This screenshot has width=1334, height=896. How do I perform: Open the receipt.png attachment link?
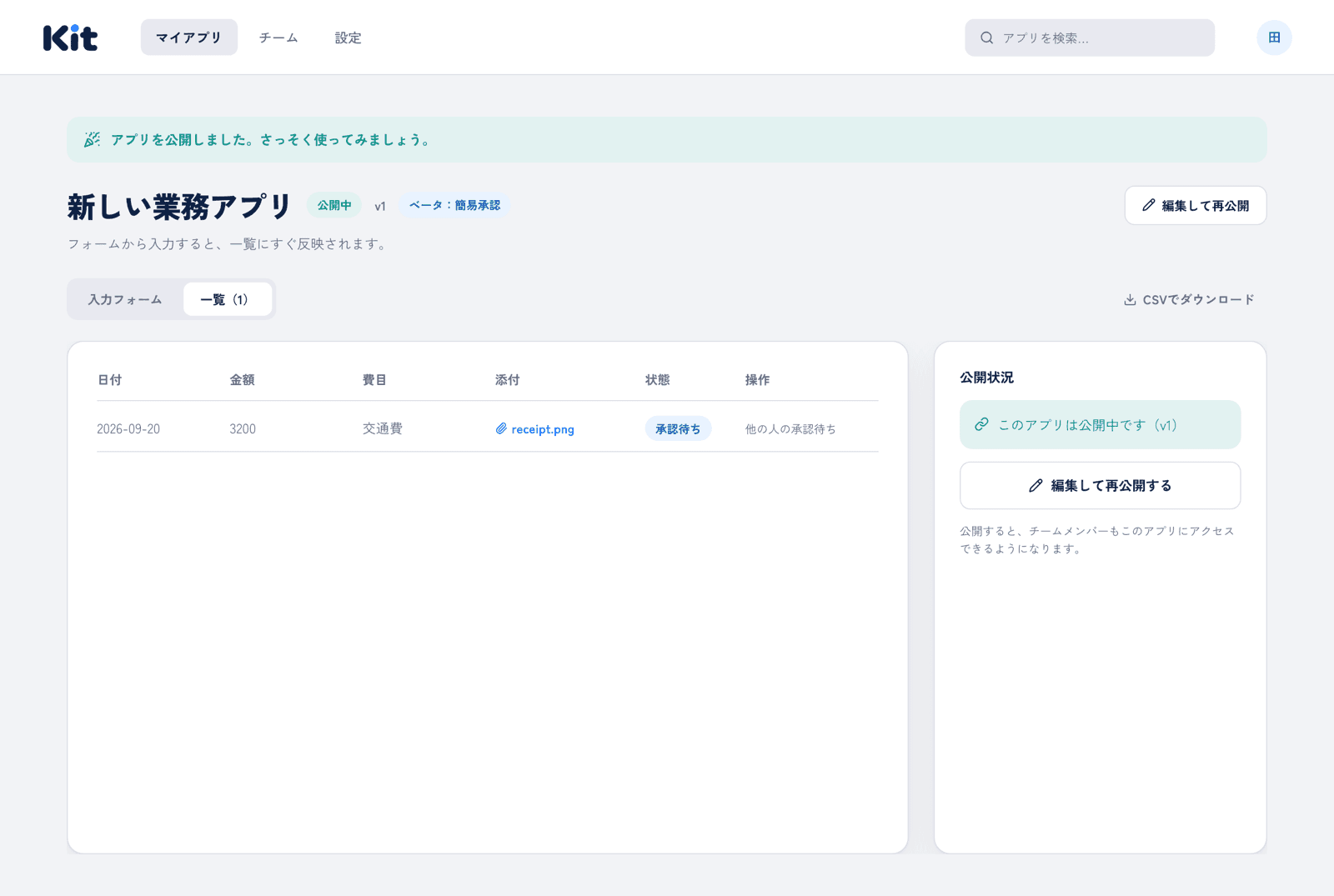[x=534, y=428]
